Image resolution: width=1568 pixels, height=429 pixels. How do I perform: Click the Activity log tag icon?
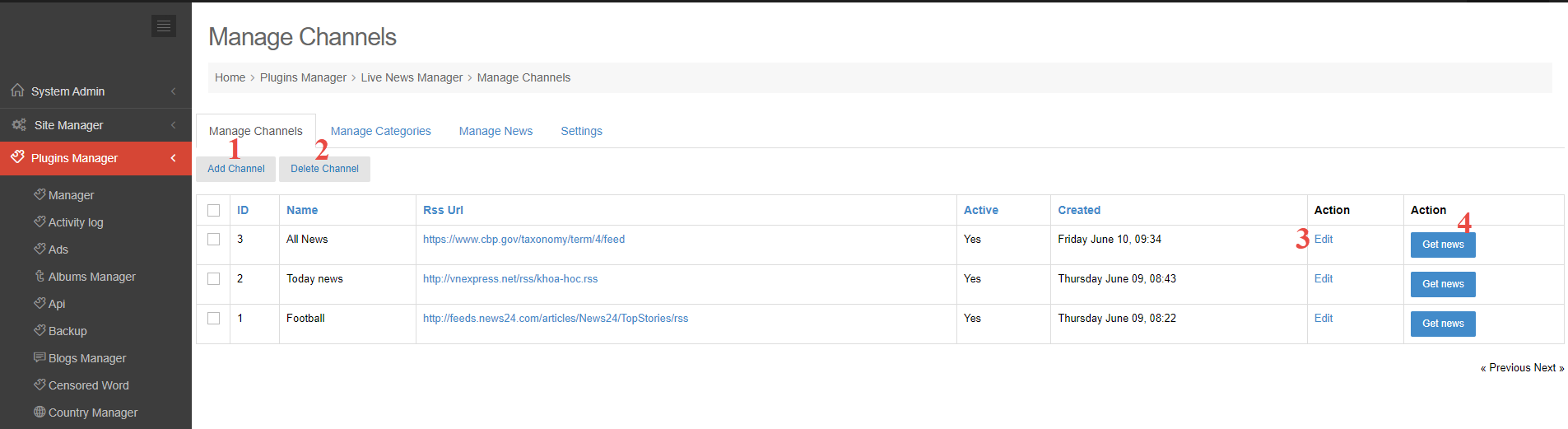(x=40, y=221)
